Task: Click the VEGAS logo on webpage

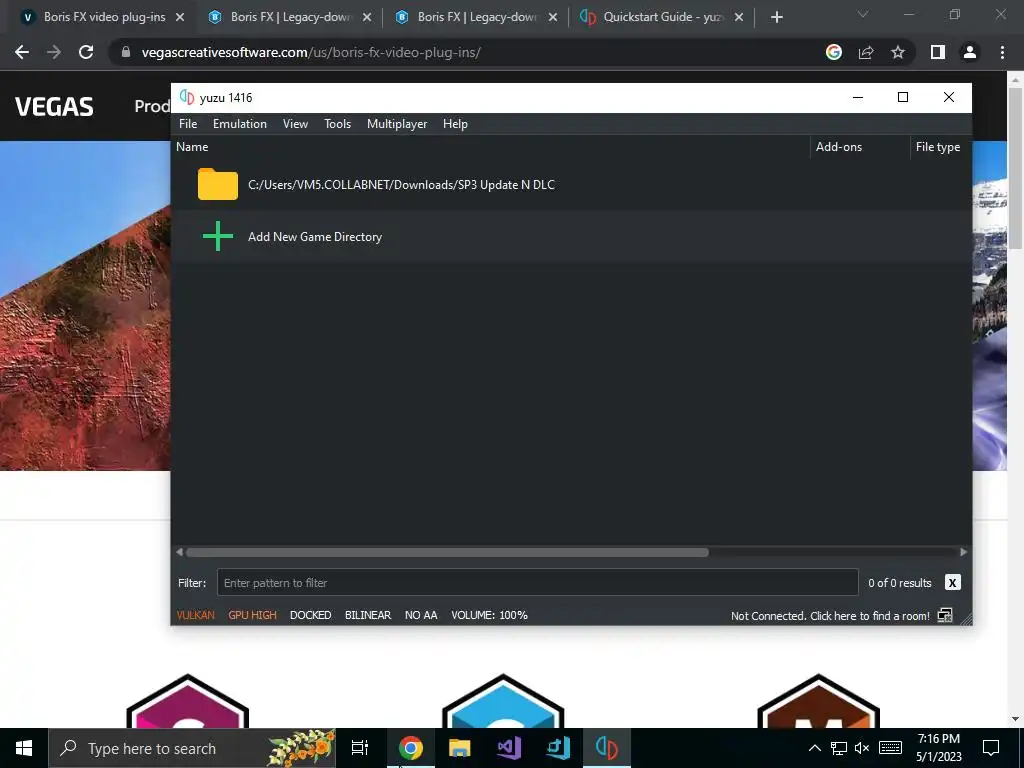Action: point(54,106)
